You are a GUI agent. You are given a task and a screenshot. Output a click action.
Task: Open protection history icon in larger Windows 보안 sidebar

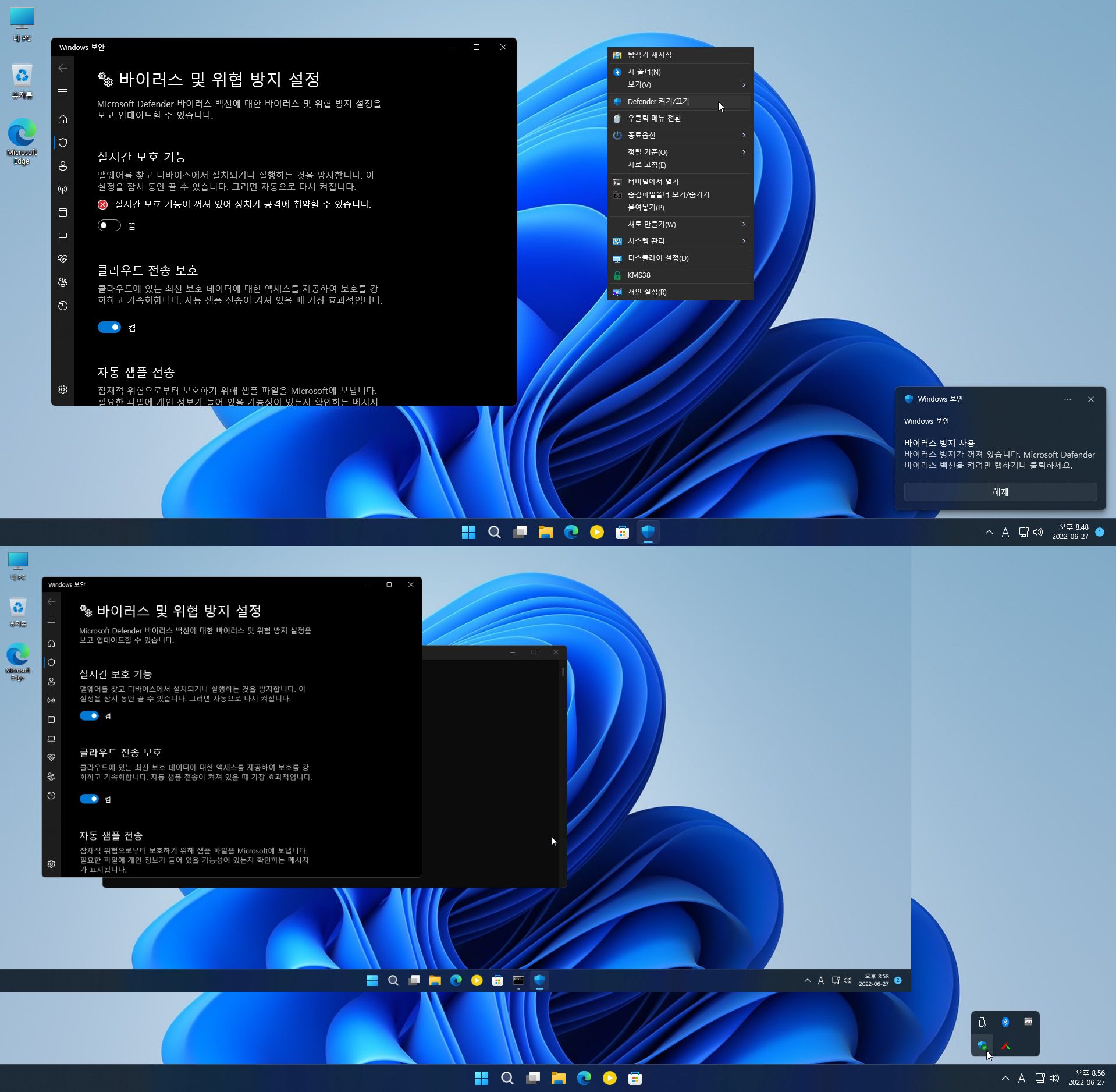pyautogui.click(x=63, y=306)
